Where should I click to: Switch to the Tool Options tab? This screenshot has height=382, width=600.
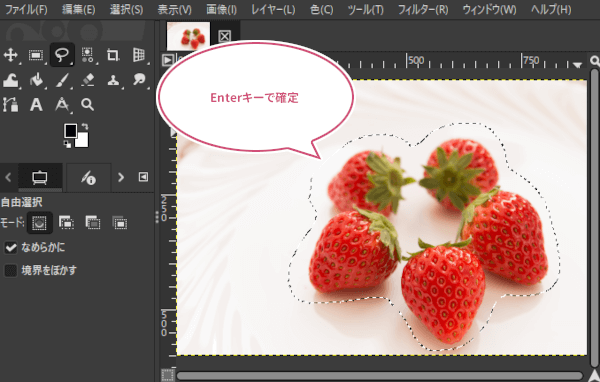pos(40,177)
